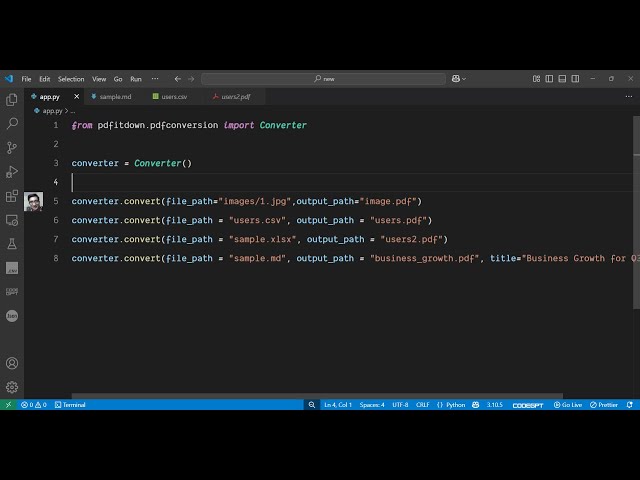This screenshot has height=480, width=640.
Task: Open the JSON round icon in activity bar
Action: tap(12, 316)
